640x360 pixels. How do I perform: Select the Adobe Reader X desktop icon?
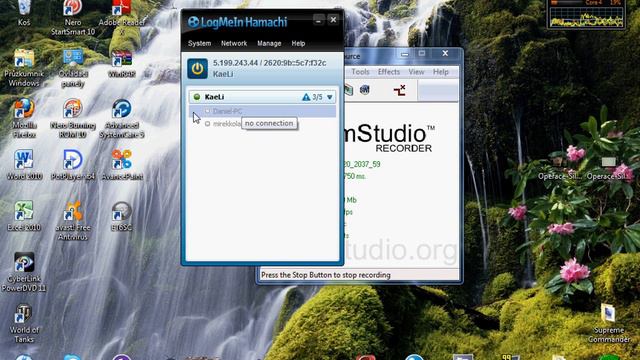pyautogui.click(x=122, y=17)
